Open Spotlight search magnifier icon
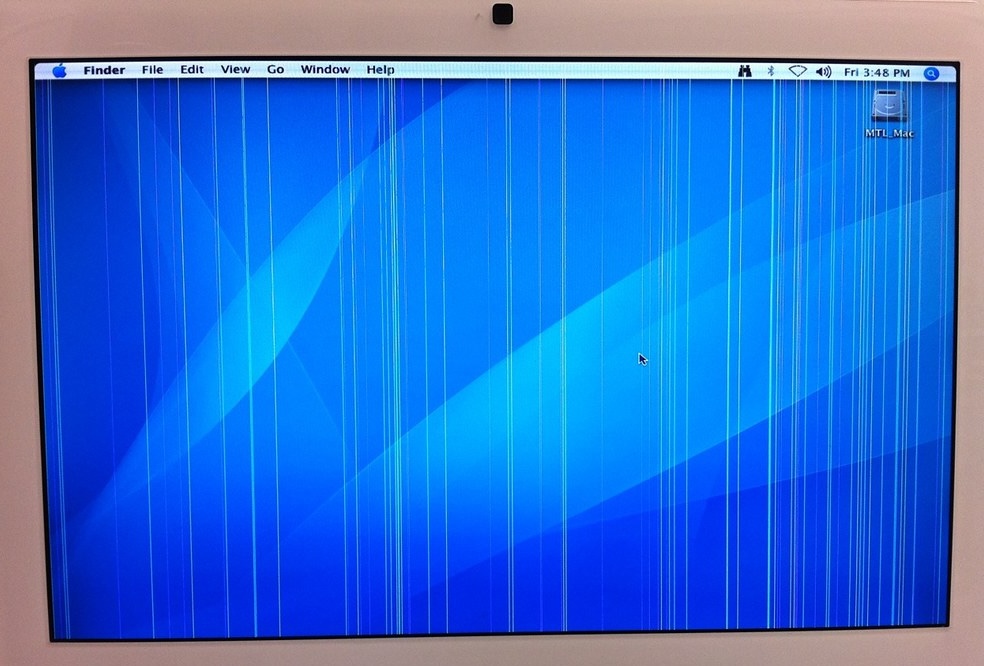The width and height of the screenshot is (984, 666). 931,73
